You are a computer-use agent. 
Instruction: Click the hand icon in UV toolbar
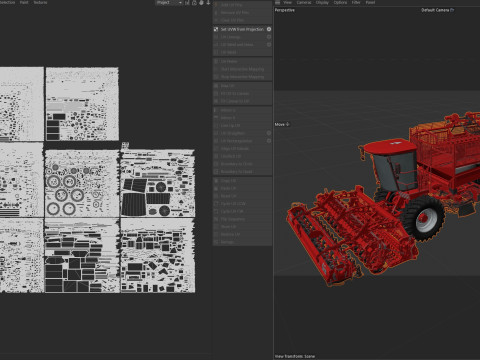tap(201, 3)
